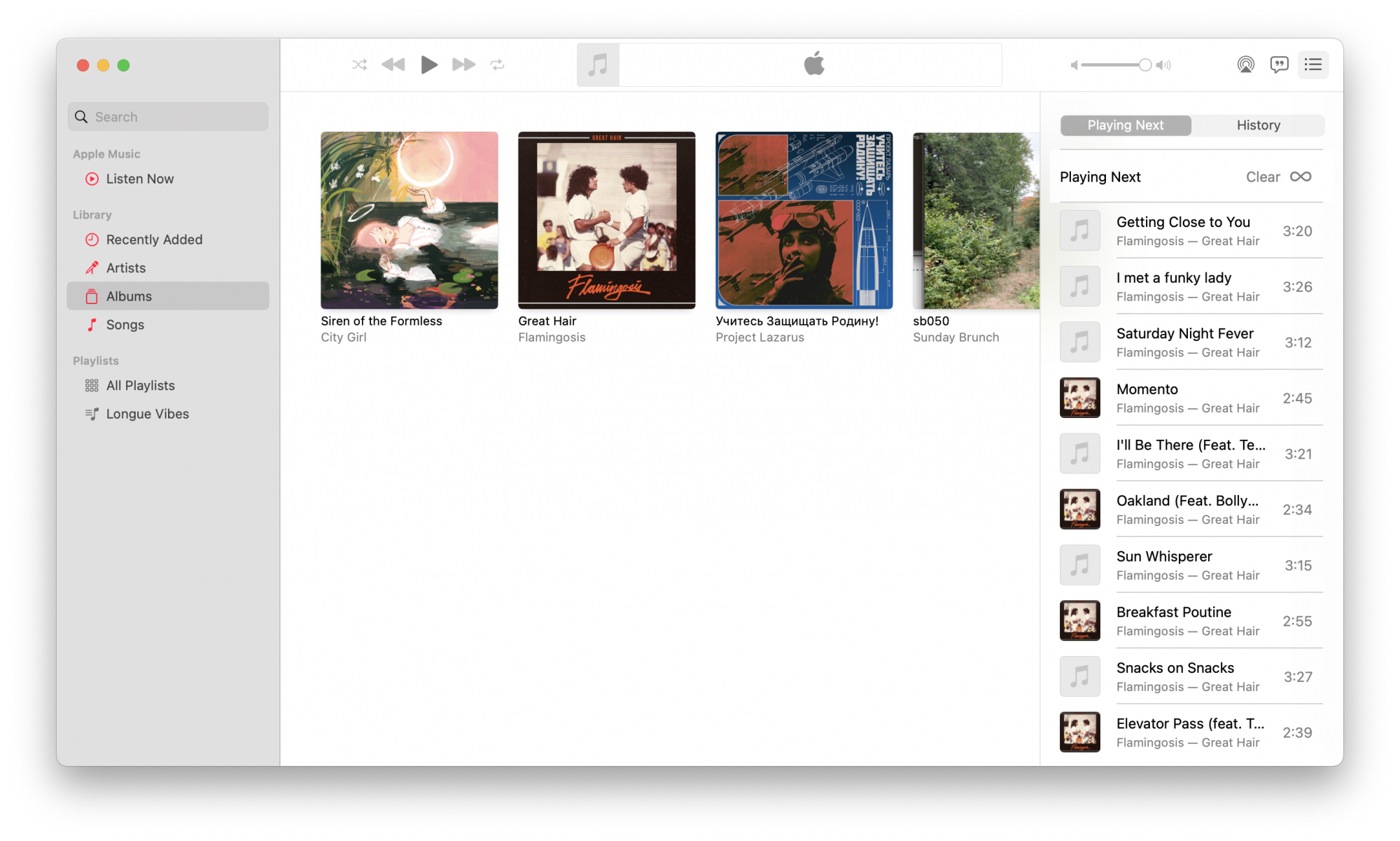Click the Longue Vibes playlist icon
Viewport: 1400px width, 841px height.
[92, 414]
